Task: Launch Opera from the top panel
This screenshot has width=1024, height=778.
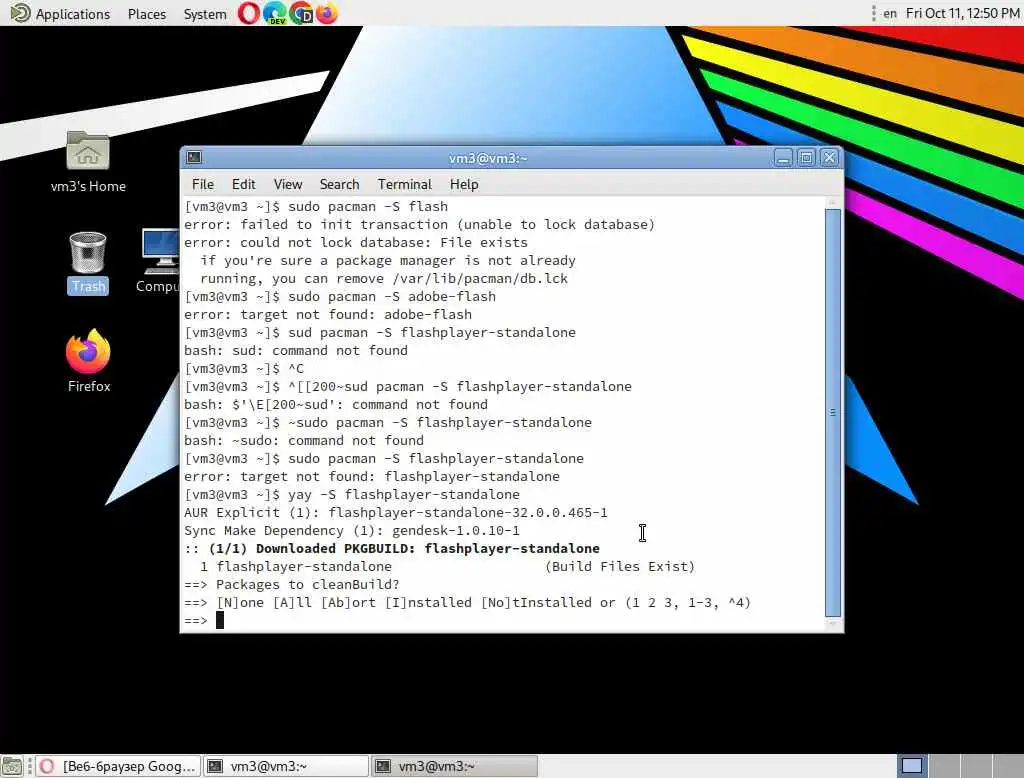Action: point(248,13)
